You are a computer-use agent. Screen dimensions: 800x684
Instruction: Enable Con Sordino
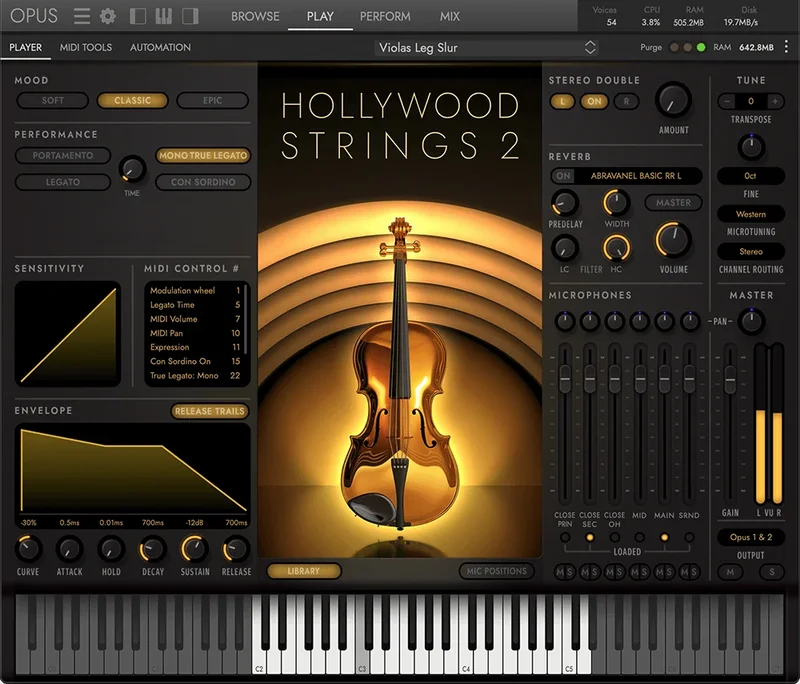(203, 182)
